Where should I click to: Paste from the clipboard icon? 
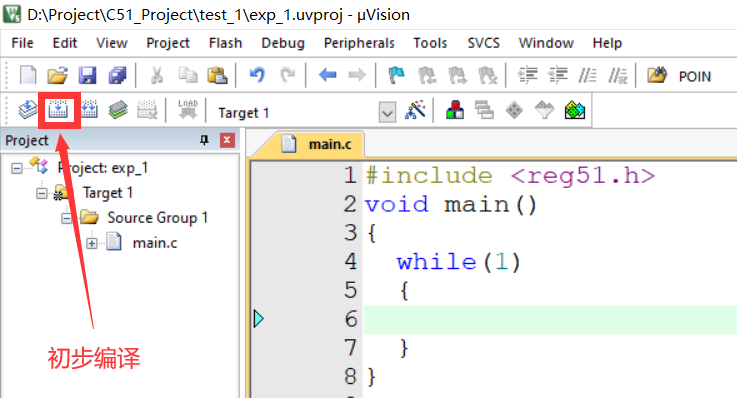[217, 75]
